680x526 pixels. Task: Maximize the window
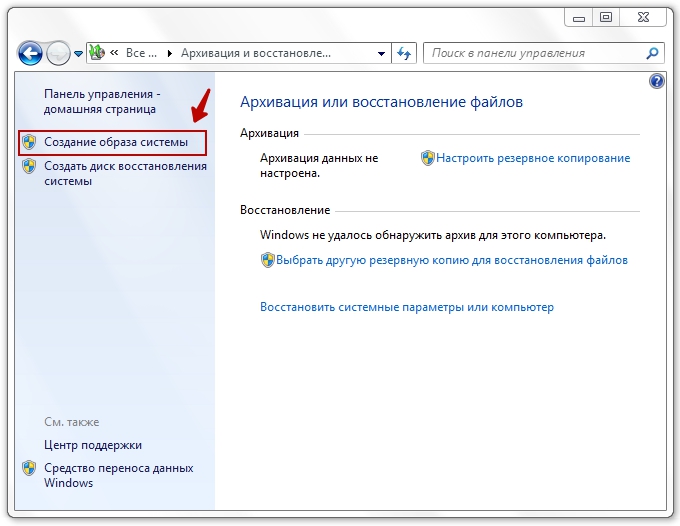pyautogui.click(x=606, y=17)
